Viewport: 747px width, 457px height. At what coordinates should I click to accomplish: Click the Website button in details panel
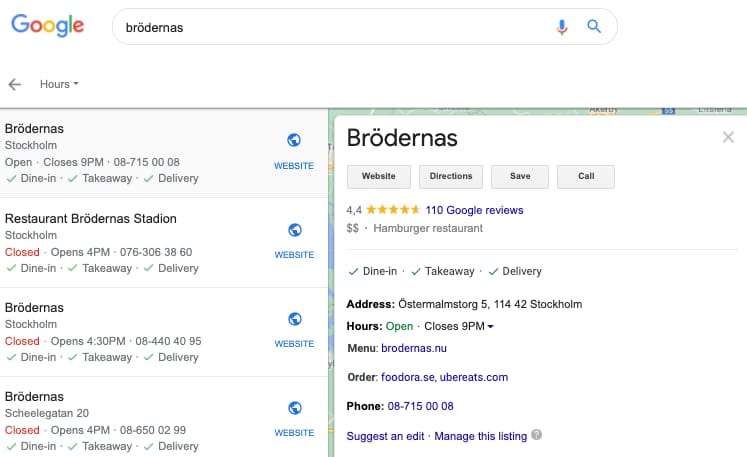[379, 176]
